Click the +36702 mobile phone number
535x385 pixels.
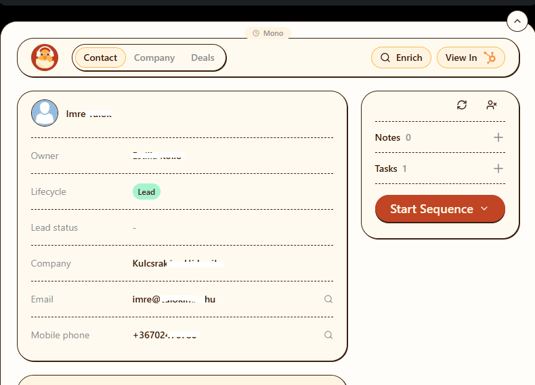(x=166, y=335)
